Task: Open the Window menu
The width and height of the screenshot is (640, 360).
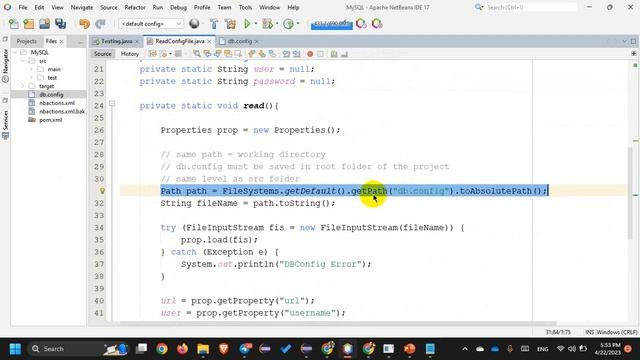Action: [x=269, y=7]
